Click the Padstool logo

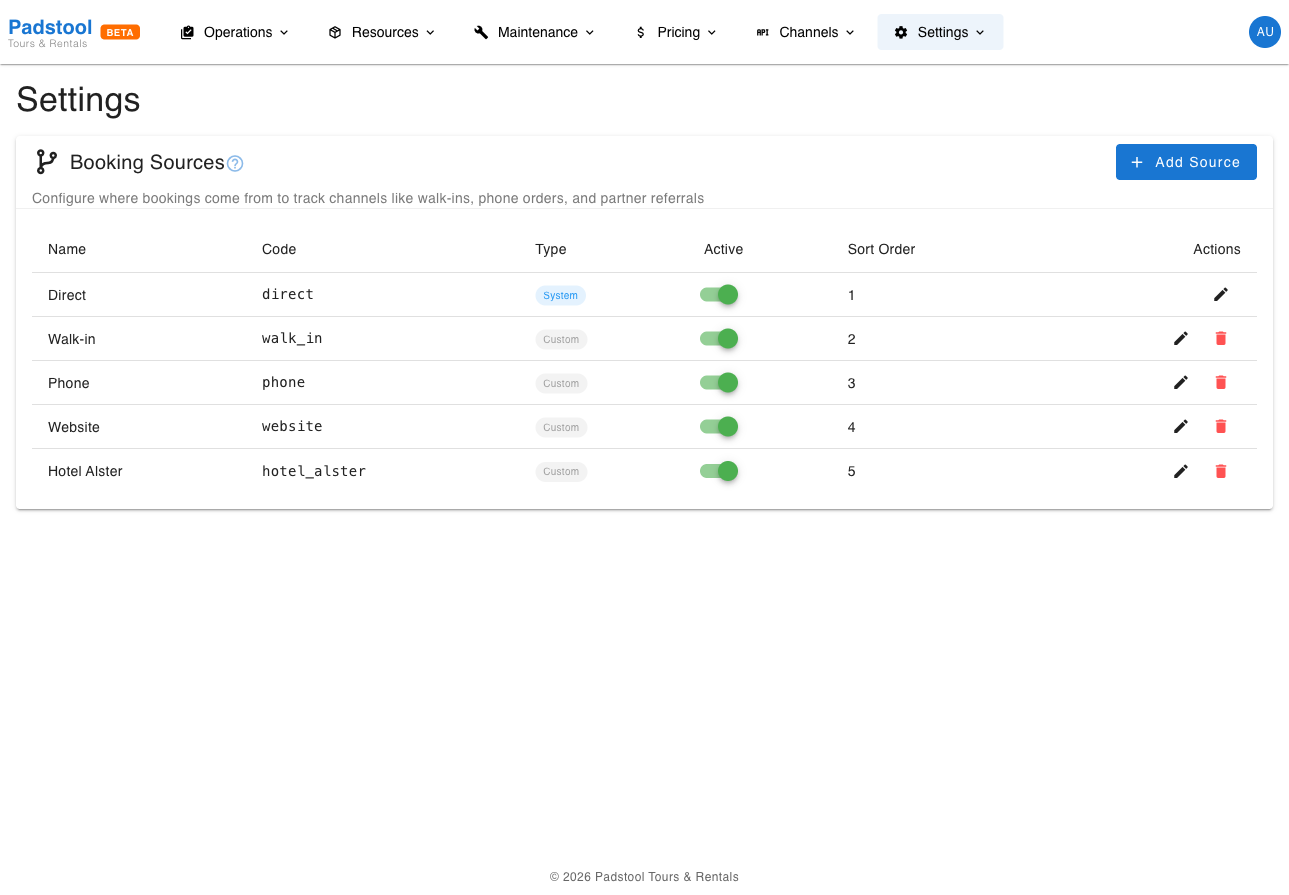(50, 32)
